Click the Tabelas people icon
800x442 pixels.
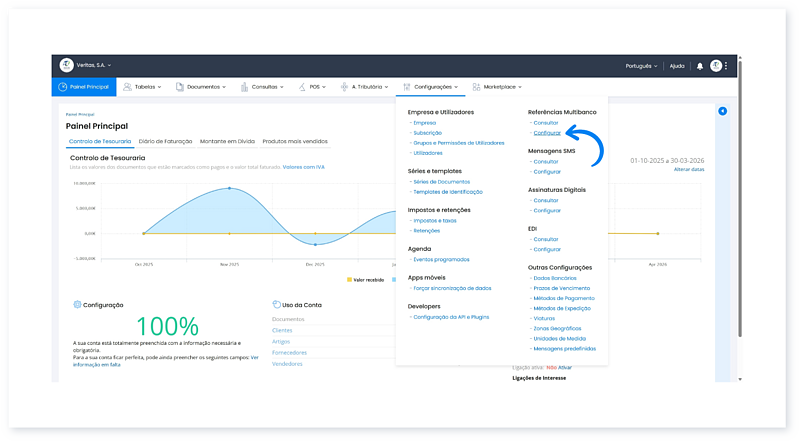[128, 87]
